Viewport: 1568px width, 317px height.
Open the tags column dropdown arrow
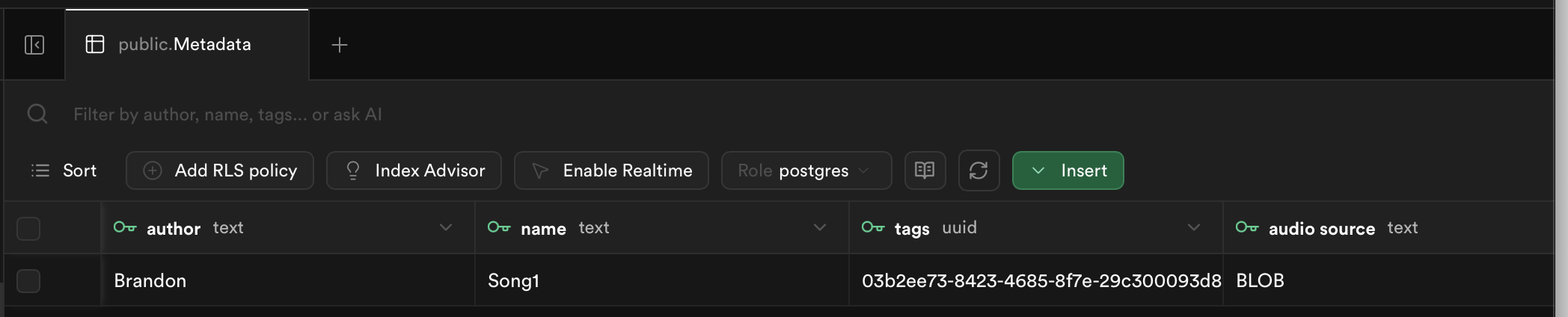pyautogui.click(x=1194, y=227)
